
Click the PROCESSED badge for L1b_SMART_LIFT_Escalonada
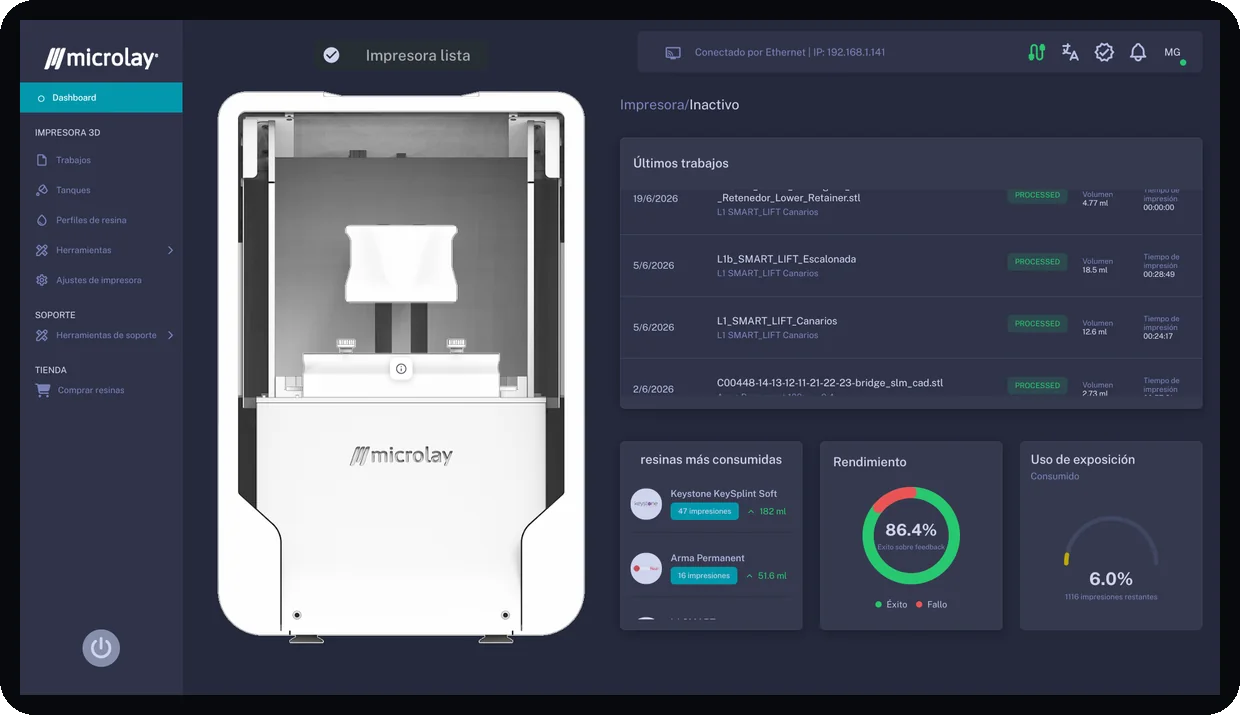tap(1037, 262)
